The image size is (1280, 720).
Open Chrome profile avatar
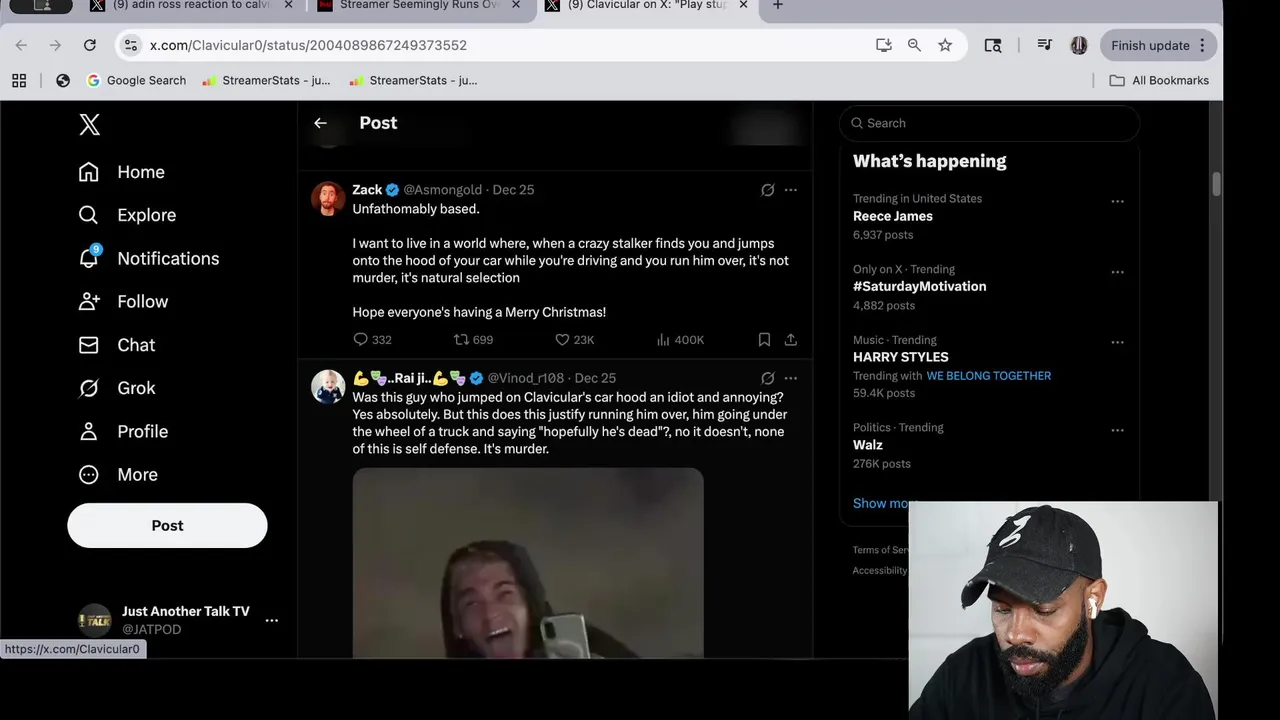1079,45
